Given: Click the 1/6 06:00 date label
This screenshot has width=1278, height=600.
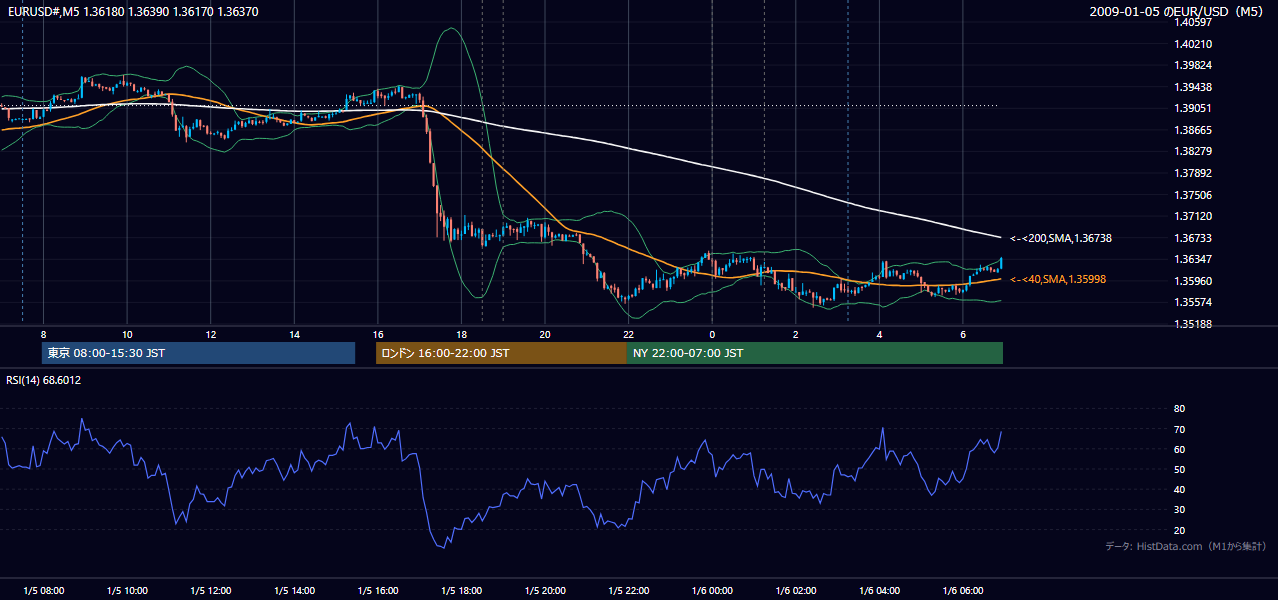Looking at the screenshot, I should 963,591.
